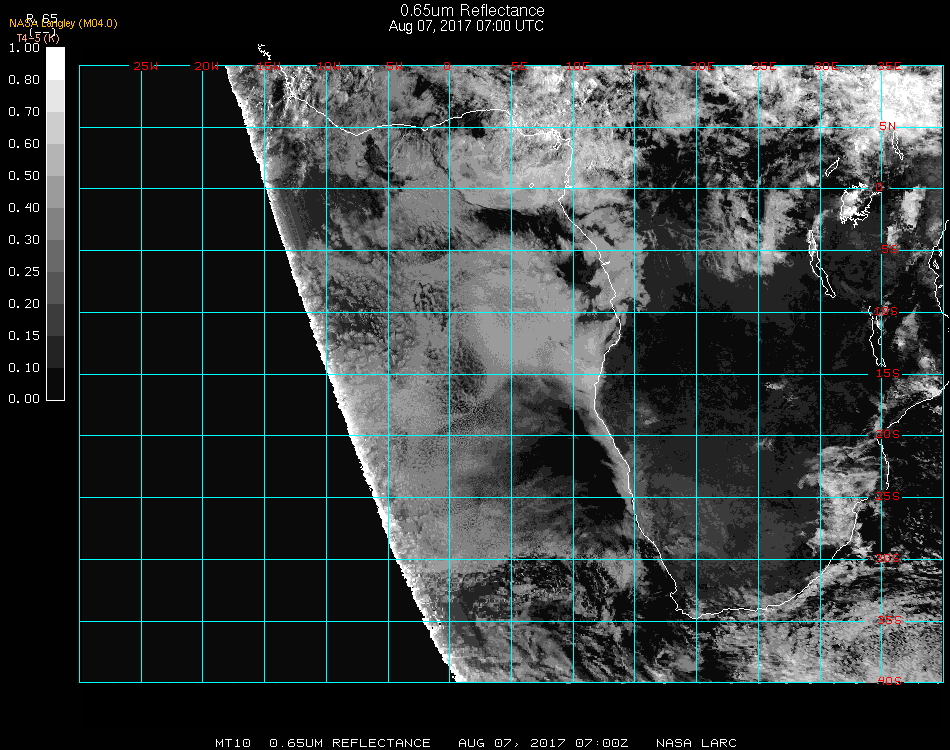The height and width of the screenshot is (750, 950).
Task: Click the 'NASA Langley (M04.0)' label
Action: 63,24
